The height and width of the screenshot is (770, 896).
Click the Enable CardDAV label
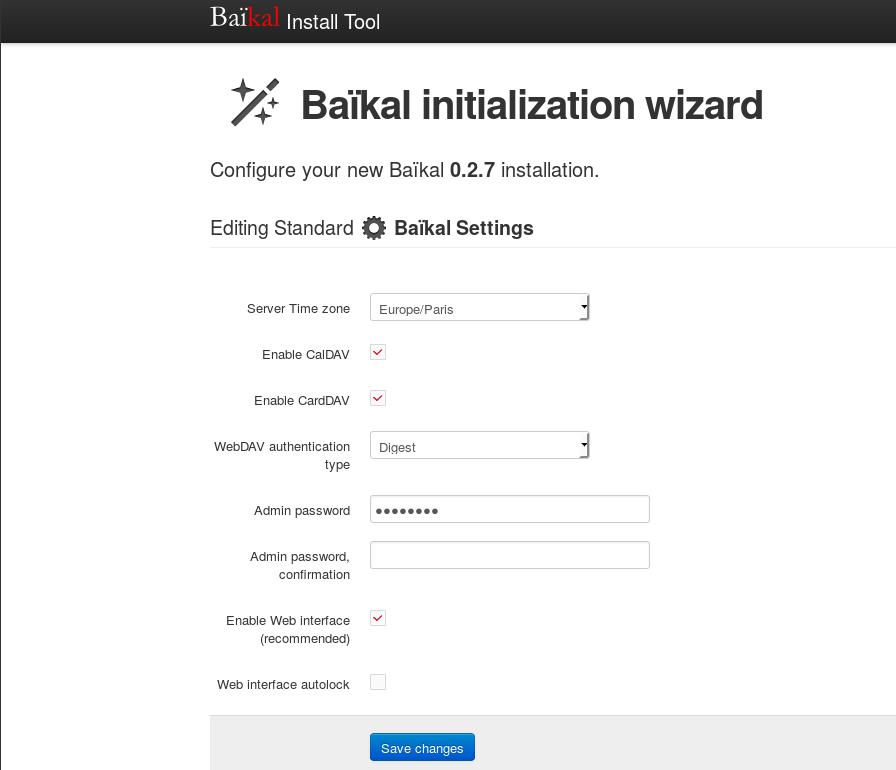tap(302, 401)
